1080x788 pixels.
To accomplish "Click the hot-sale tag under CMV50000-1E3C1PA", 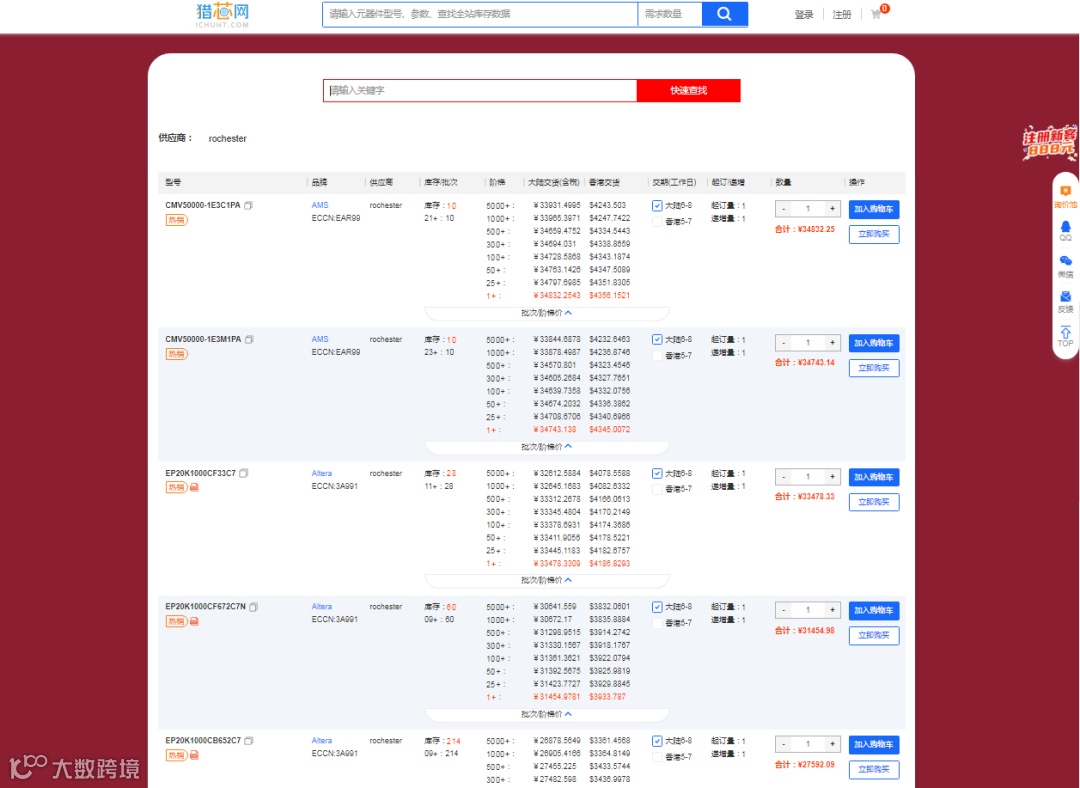I will [176, 220].
